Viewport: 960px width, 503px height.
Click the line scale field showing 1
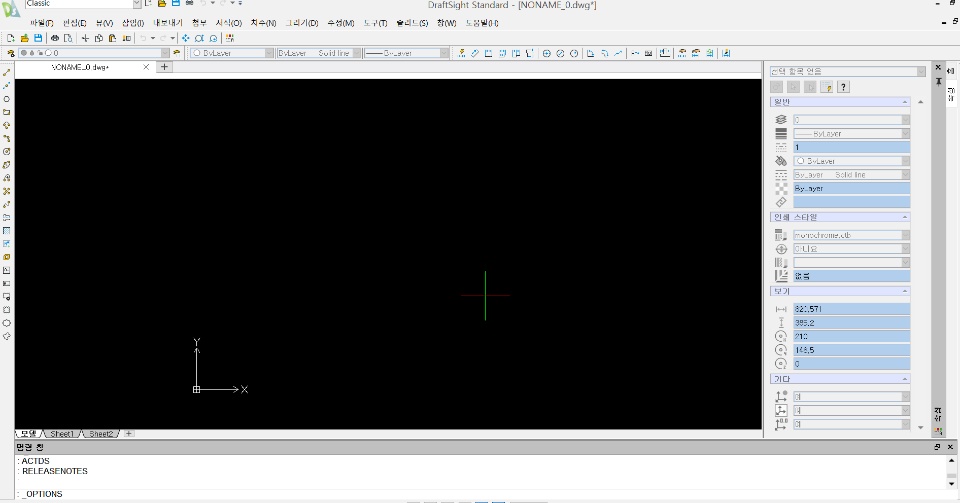(x=852, y=147)
